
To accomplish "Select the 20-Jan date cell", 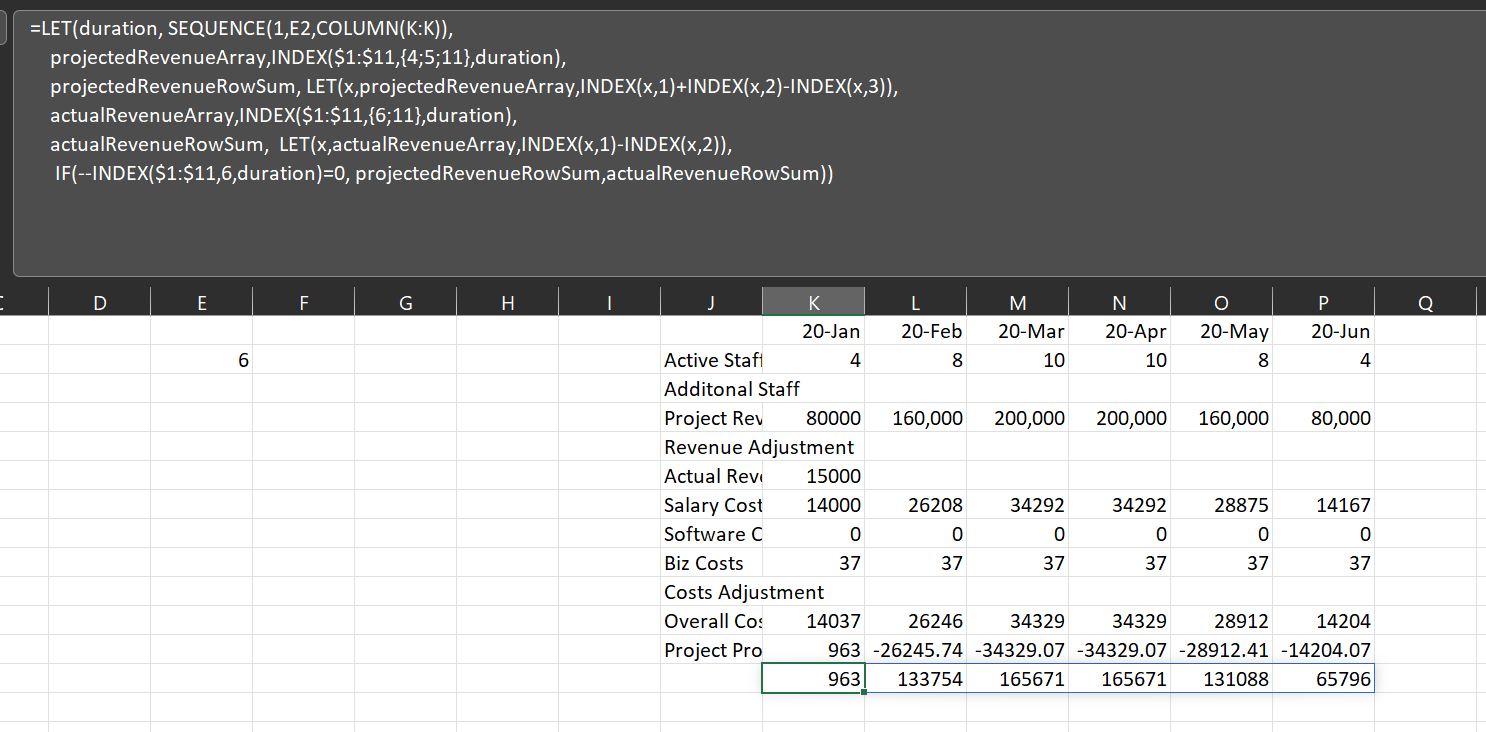I will tap(813, 331).
